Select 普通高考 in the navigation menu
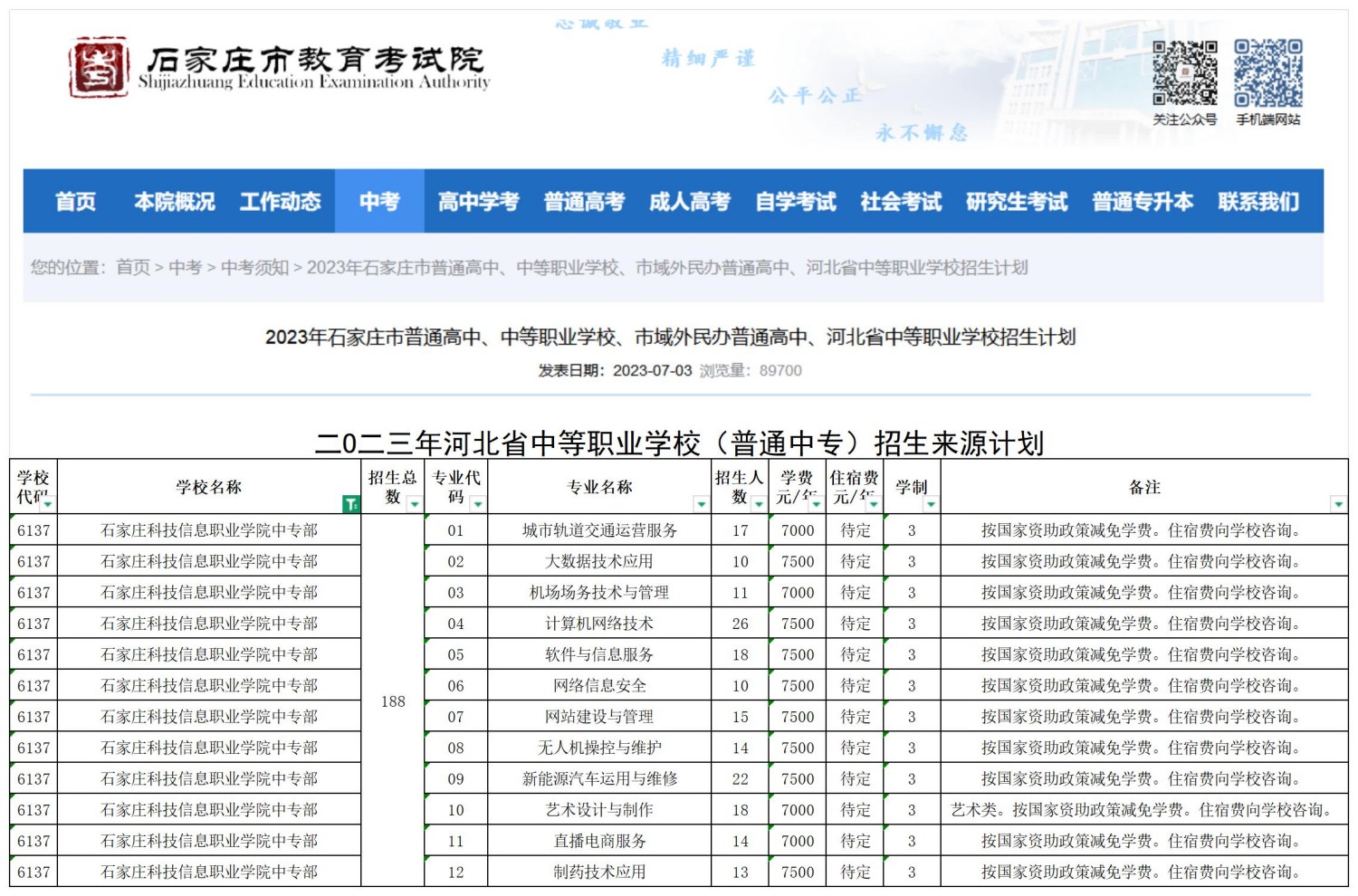The width and height of the screenshot is (1358, 896). 584,201
